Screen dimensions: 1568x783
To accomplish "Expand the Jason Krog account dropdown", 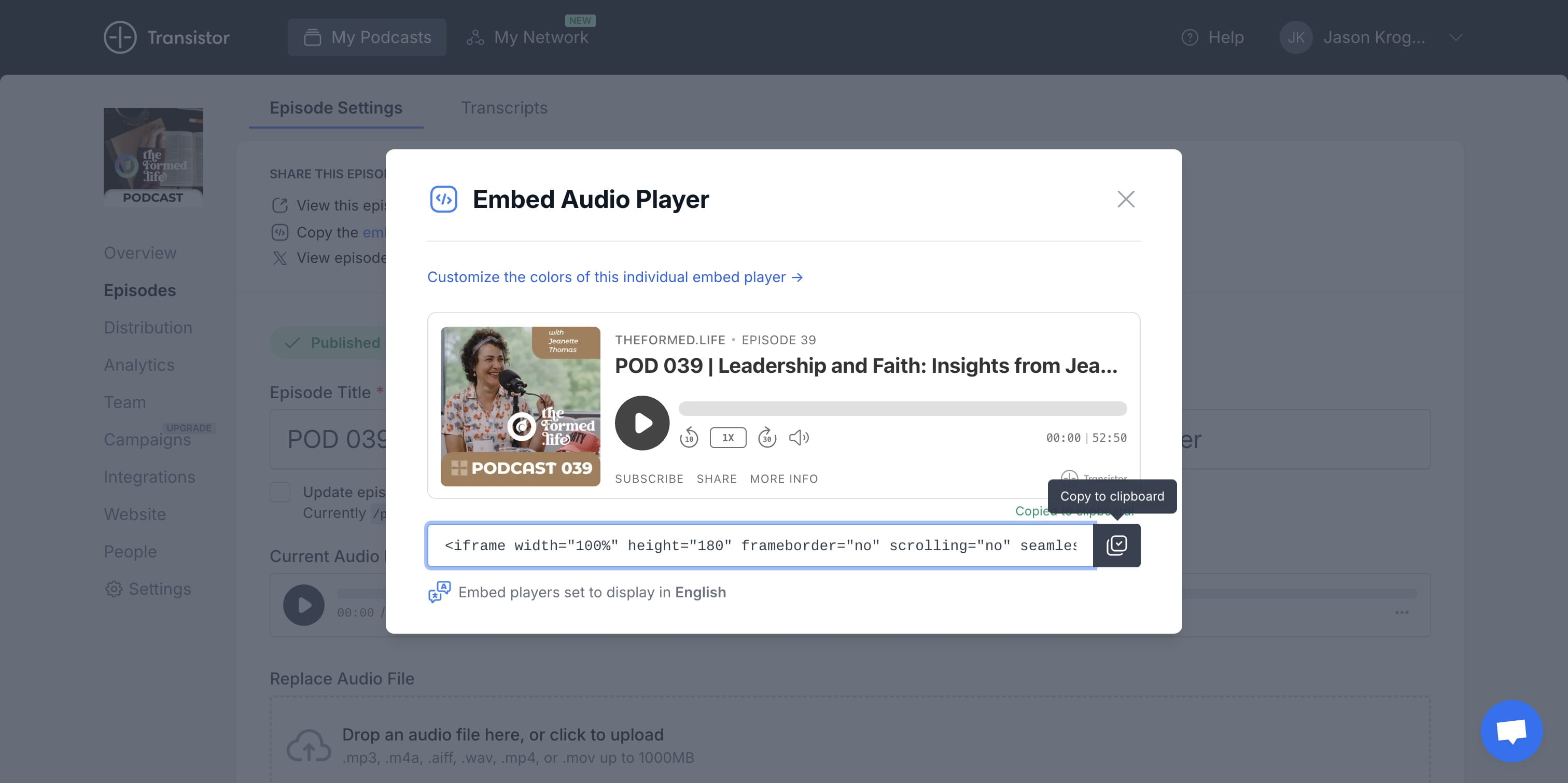I will [1456, 37].
